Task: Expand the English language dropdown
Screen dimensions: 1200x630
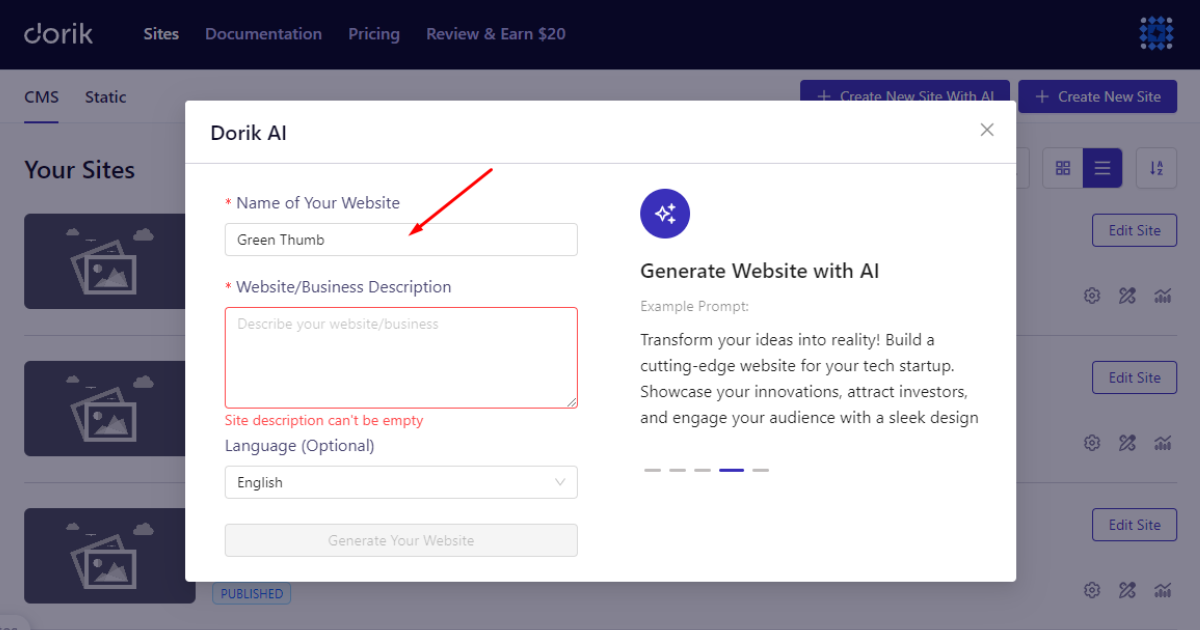Action: pyautogui.click(x=401, y=482)
